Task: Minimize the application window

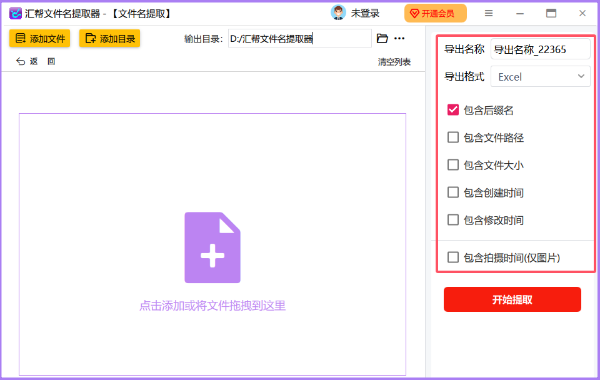Action: pyautogui.click(x=520, y=13)
